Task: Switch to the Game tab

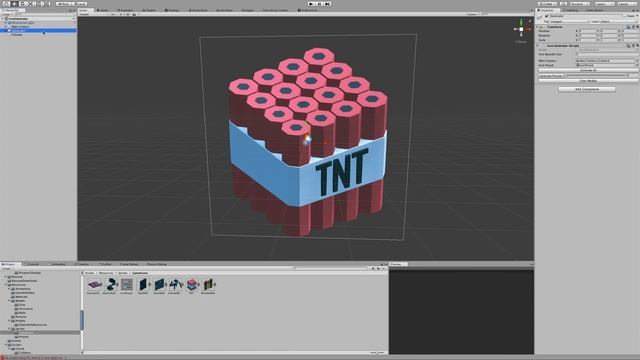Action: pos(103,10)
